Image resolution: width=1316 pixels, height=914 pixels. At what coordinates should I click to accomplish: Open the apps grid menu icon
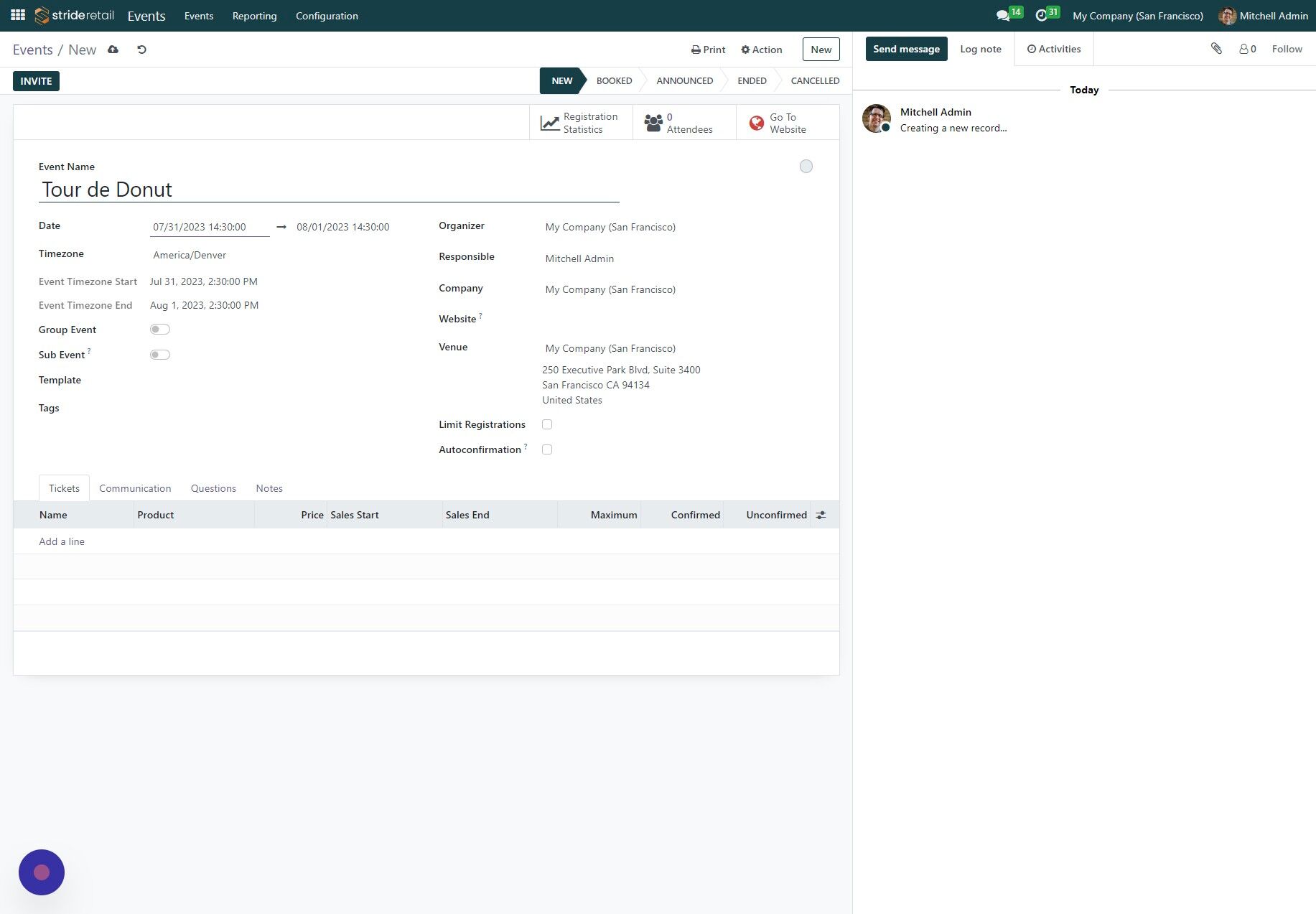18,15
